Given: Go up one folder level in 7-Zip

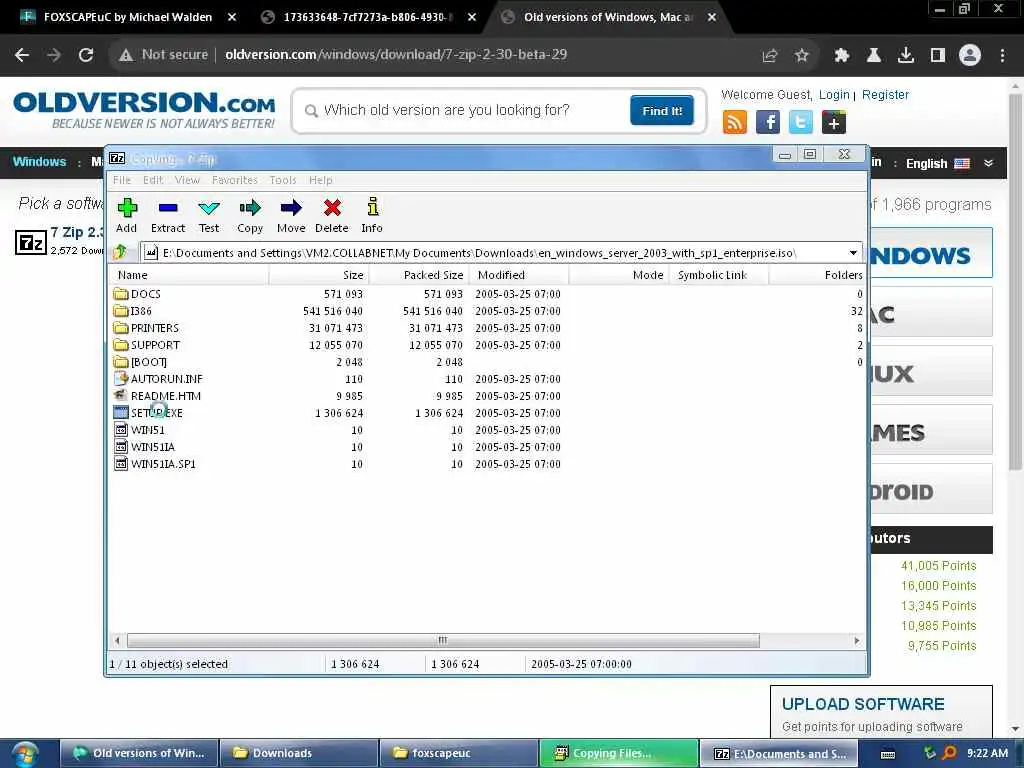Looking at the screenshot, I should pyautogui.click(x=120, y=252).
